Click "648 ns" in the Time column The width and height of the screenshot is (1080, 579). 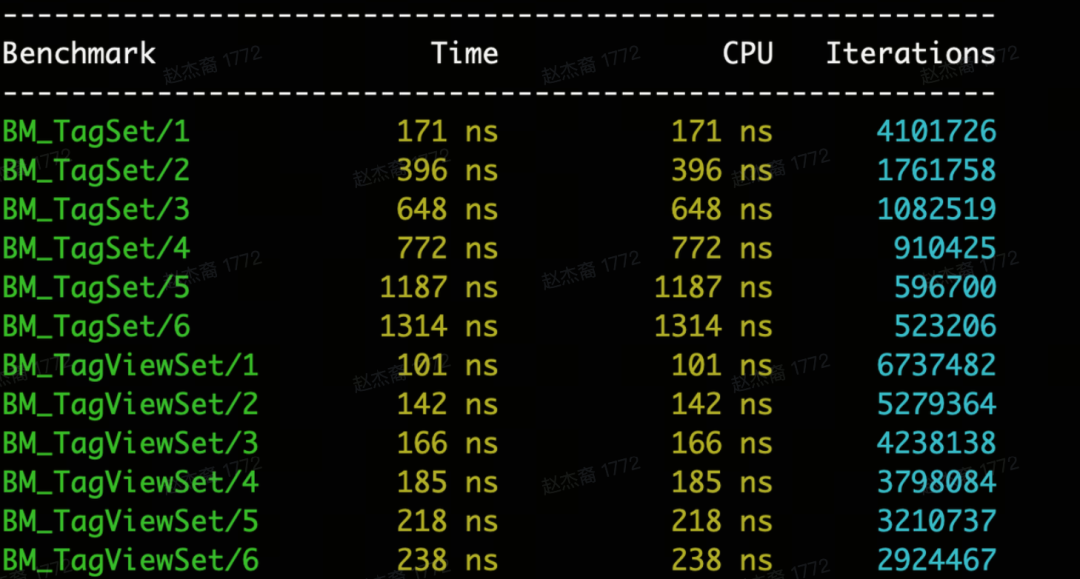[447, 209]
